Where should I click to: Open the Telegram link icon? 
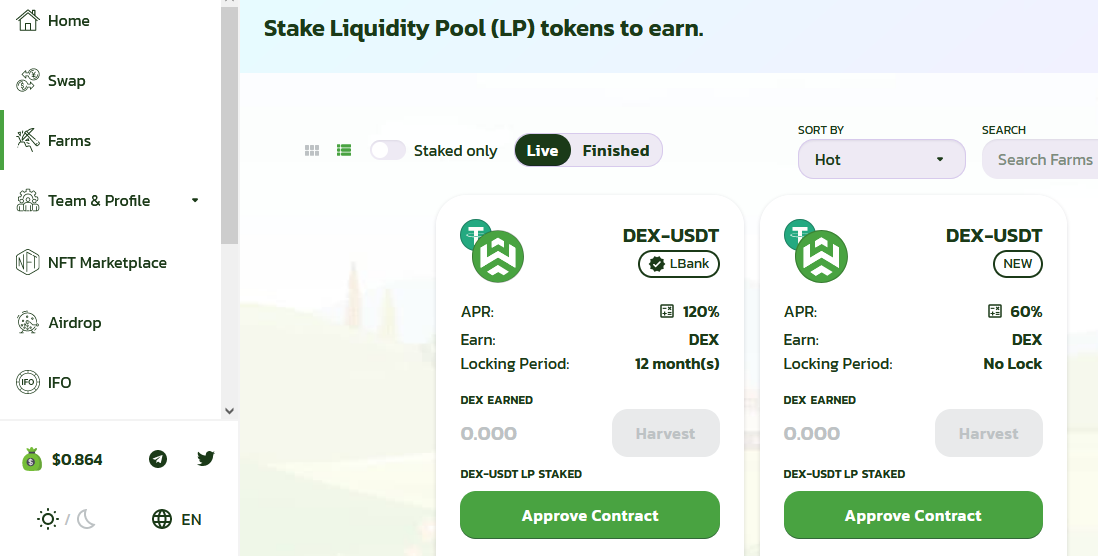[158, 459]
